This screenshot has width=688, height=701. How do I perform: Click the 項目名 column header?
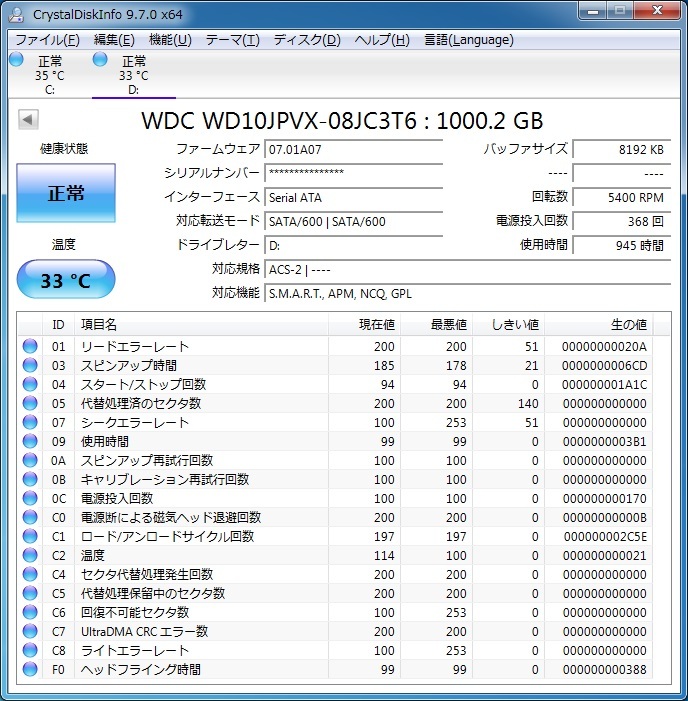coord(201,325)
